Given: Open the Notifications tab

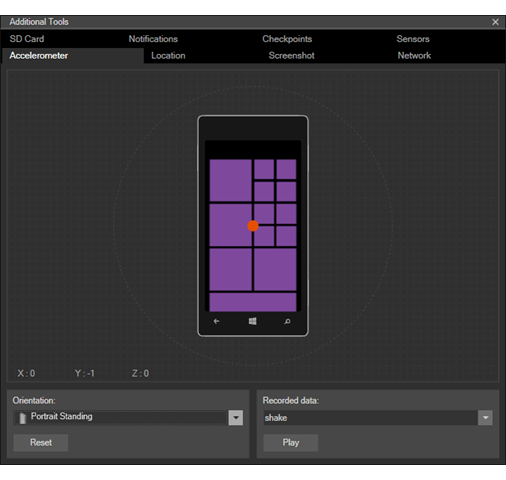Looking at the screenshot, I should [153, 39].
